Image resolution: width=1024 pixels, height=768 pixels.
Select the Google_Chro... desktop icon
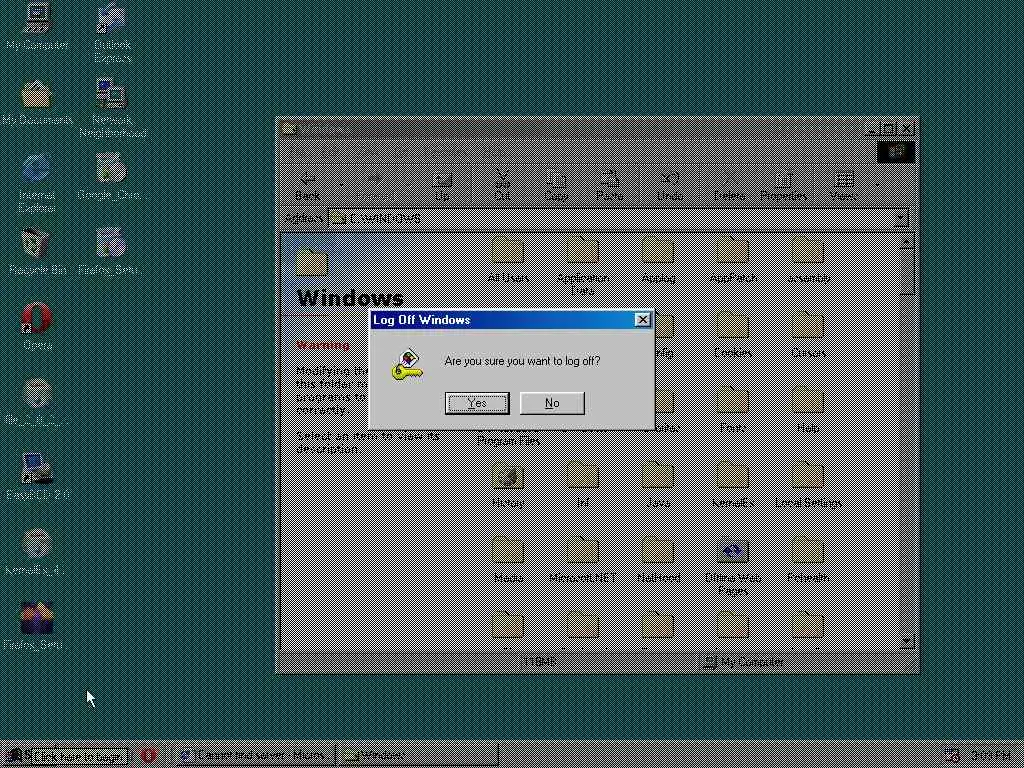pos(112,177)
